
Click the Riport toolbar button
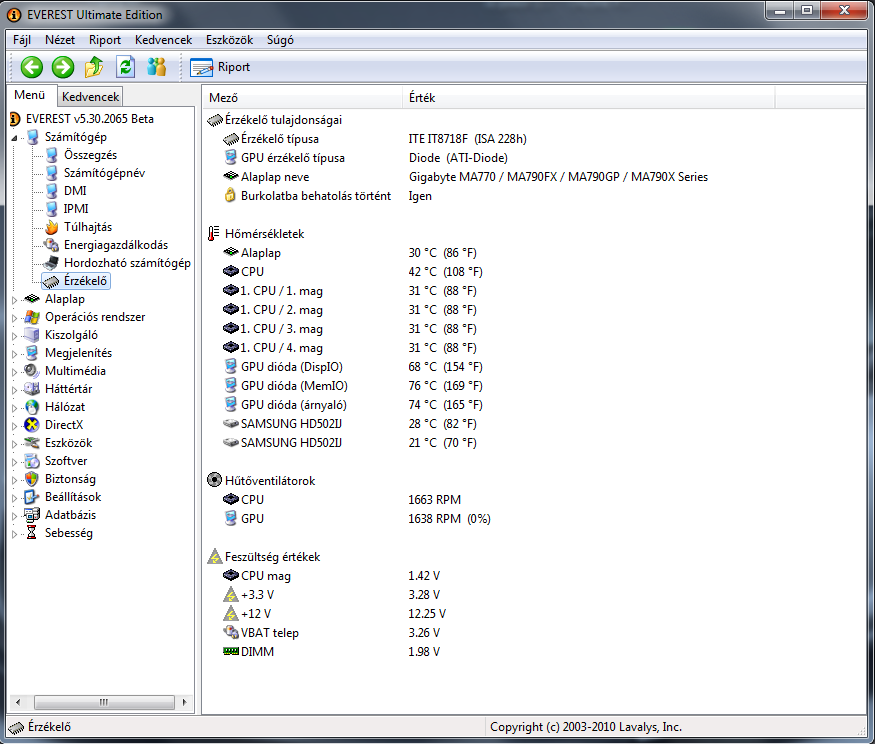(220, 67)
